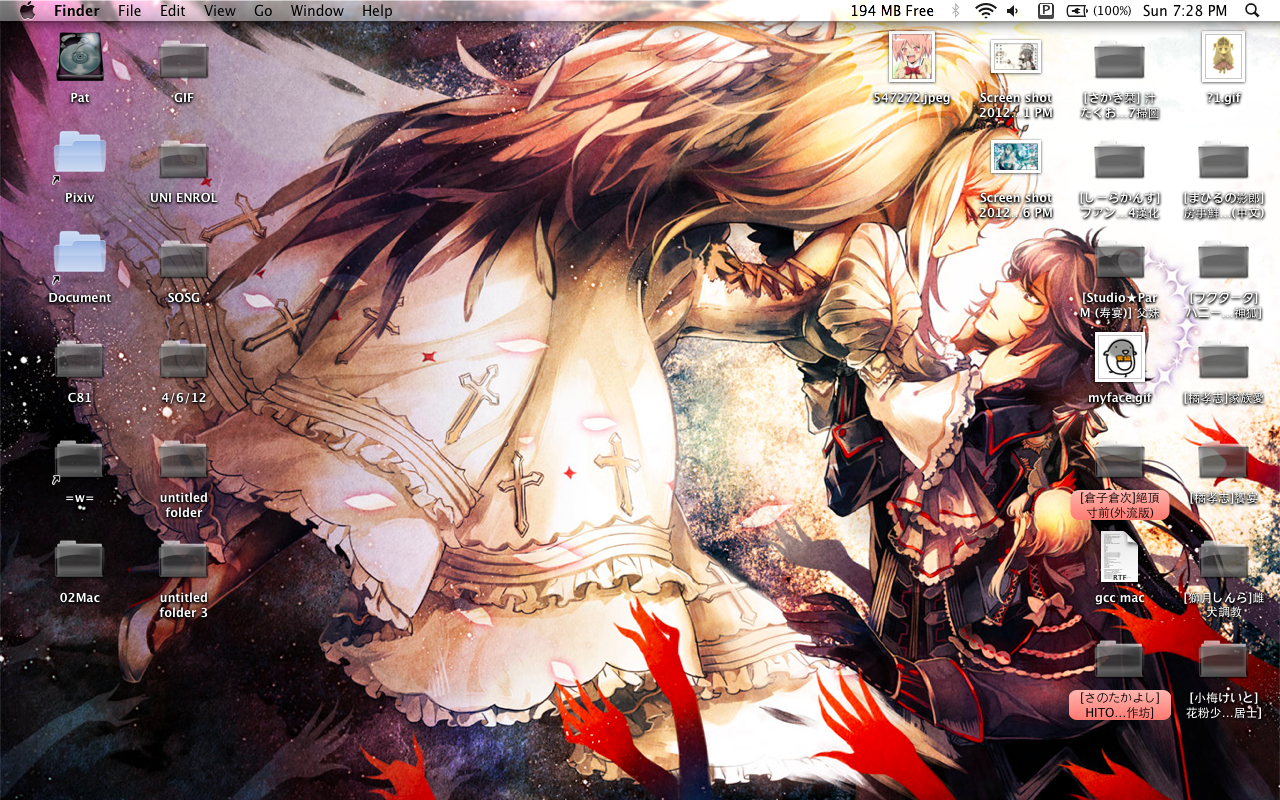Click the 194 MB Free memory indicator

(x=892, y=11)
